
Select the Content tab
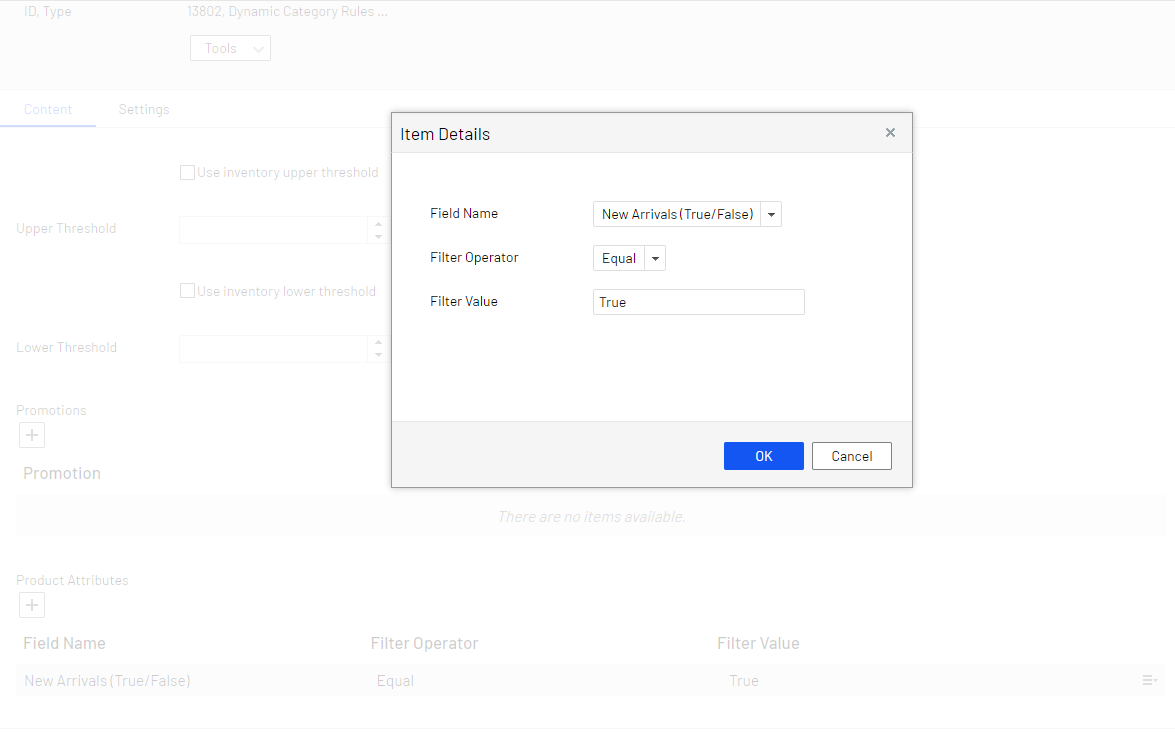click(48, 109)
